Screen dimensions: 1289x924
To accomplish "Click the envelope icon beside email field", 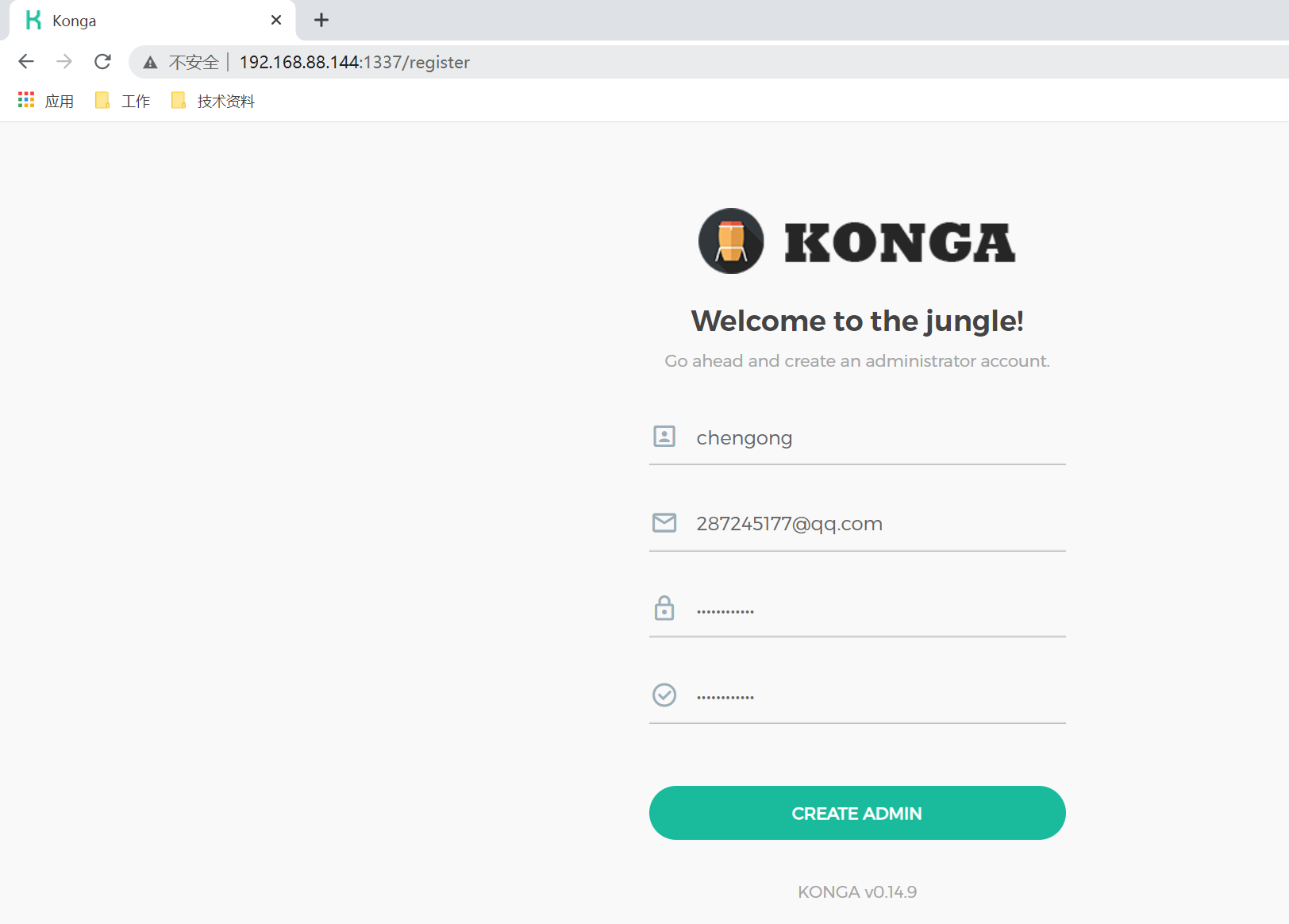I will coord(664,522).
